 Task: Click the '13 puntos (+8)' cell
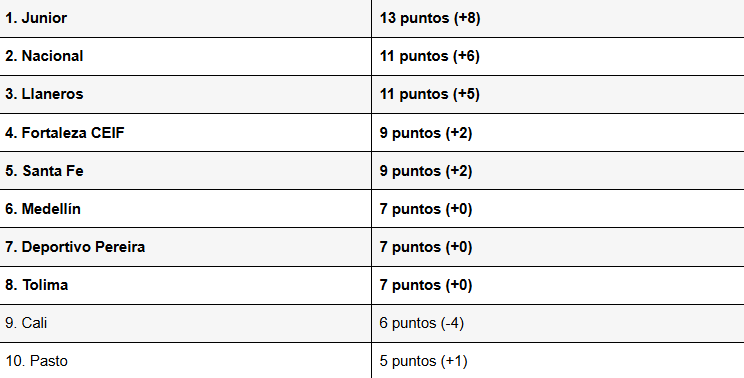558,18
